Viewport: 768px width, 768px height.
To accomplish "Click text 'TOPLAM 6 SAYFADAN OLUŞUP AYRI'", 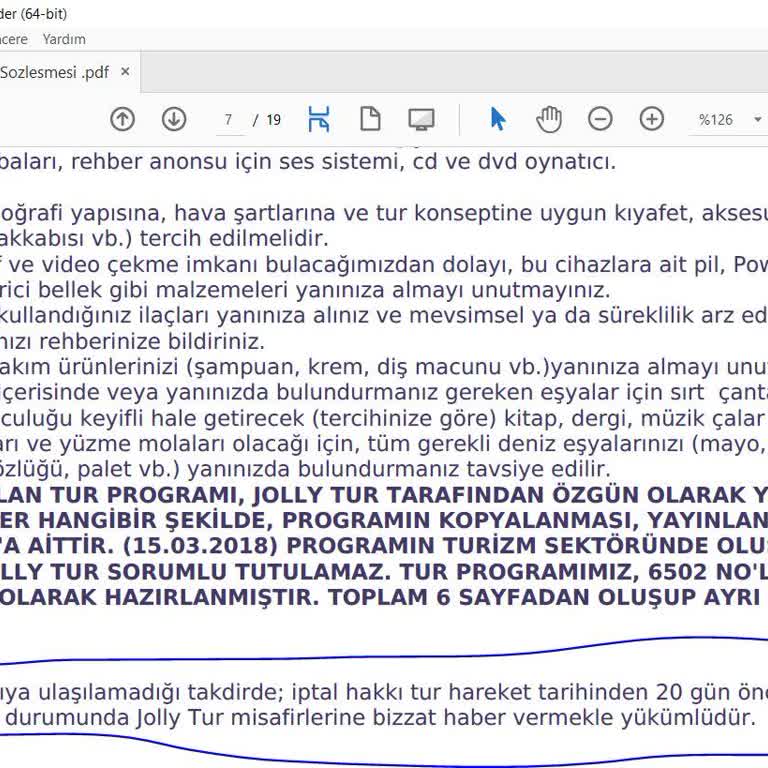I will [x=544, y=597].
